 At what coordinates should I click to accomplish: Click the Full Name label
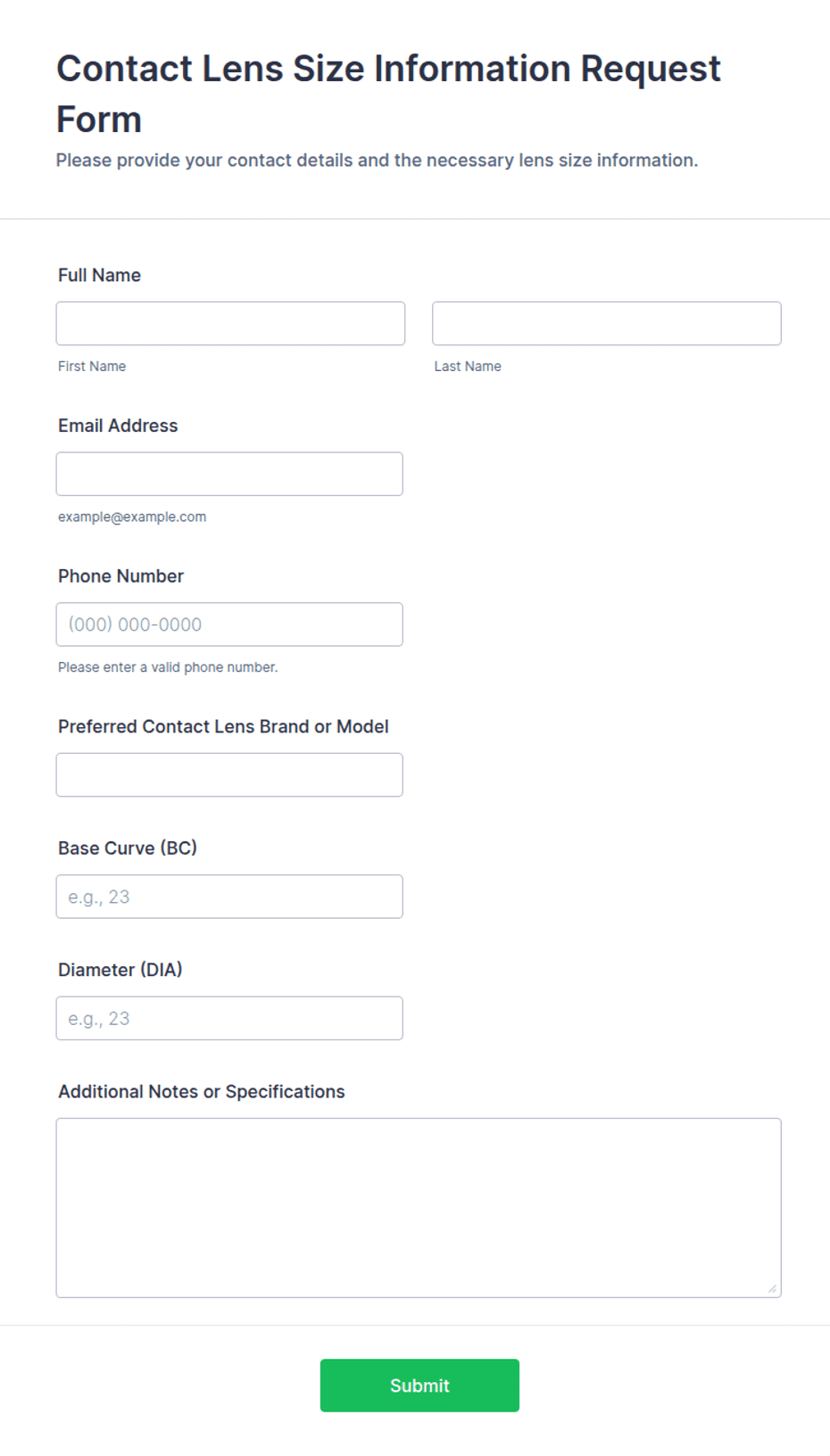coord(99,276)
